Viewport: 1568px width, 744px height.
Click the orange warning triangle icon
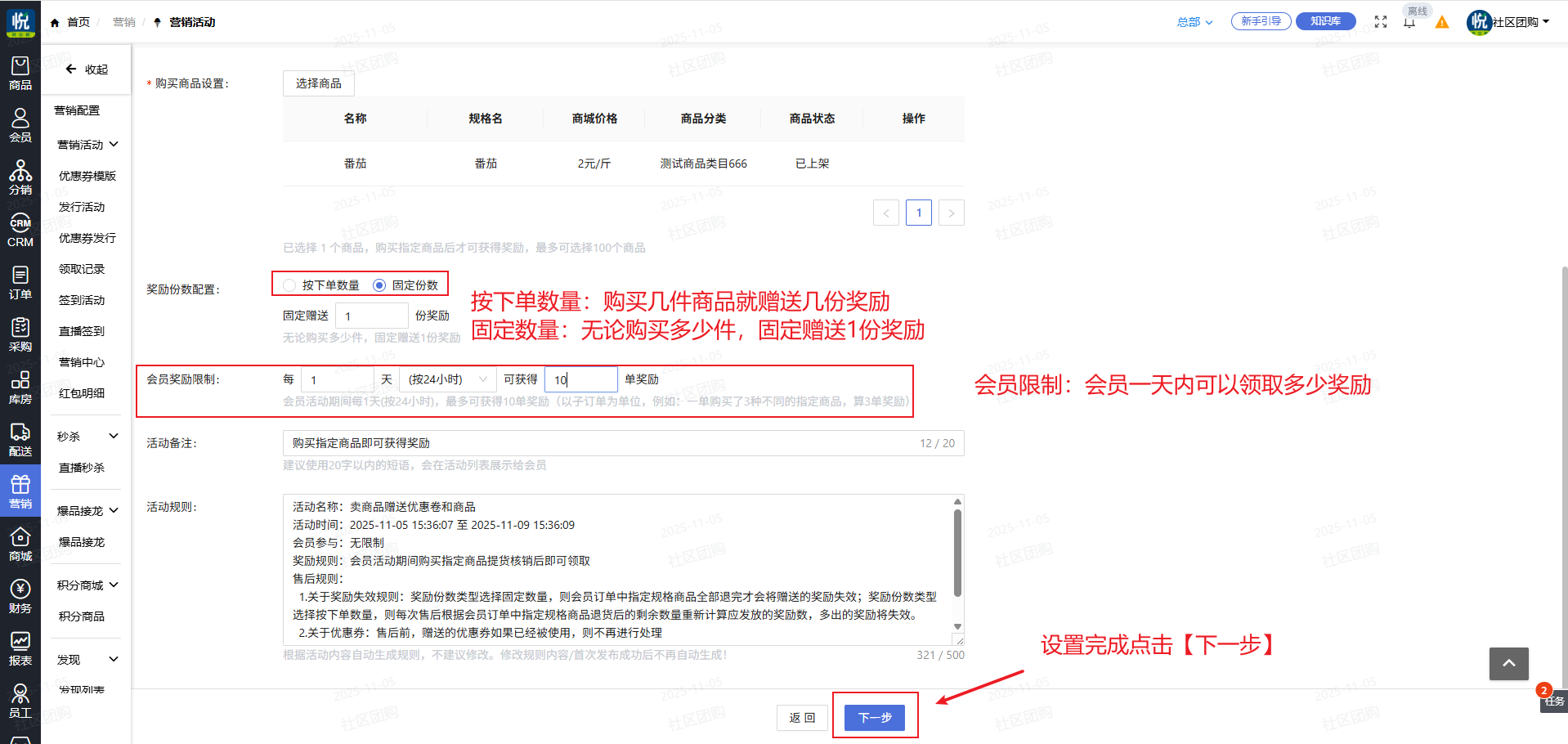coord(1442,22)
